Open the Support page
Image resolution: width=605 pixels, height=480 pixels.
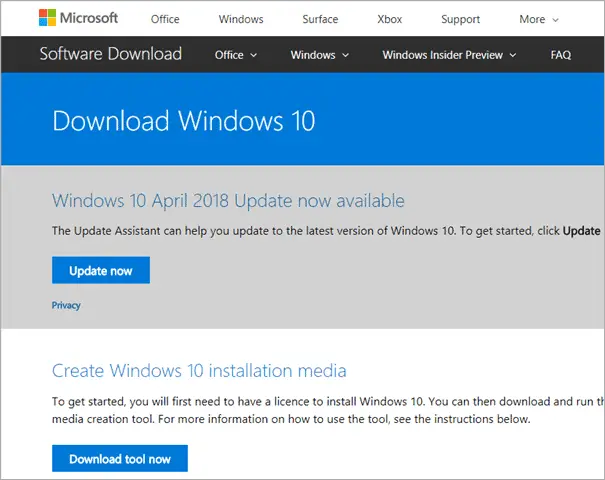pos(460,19)
